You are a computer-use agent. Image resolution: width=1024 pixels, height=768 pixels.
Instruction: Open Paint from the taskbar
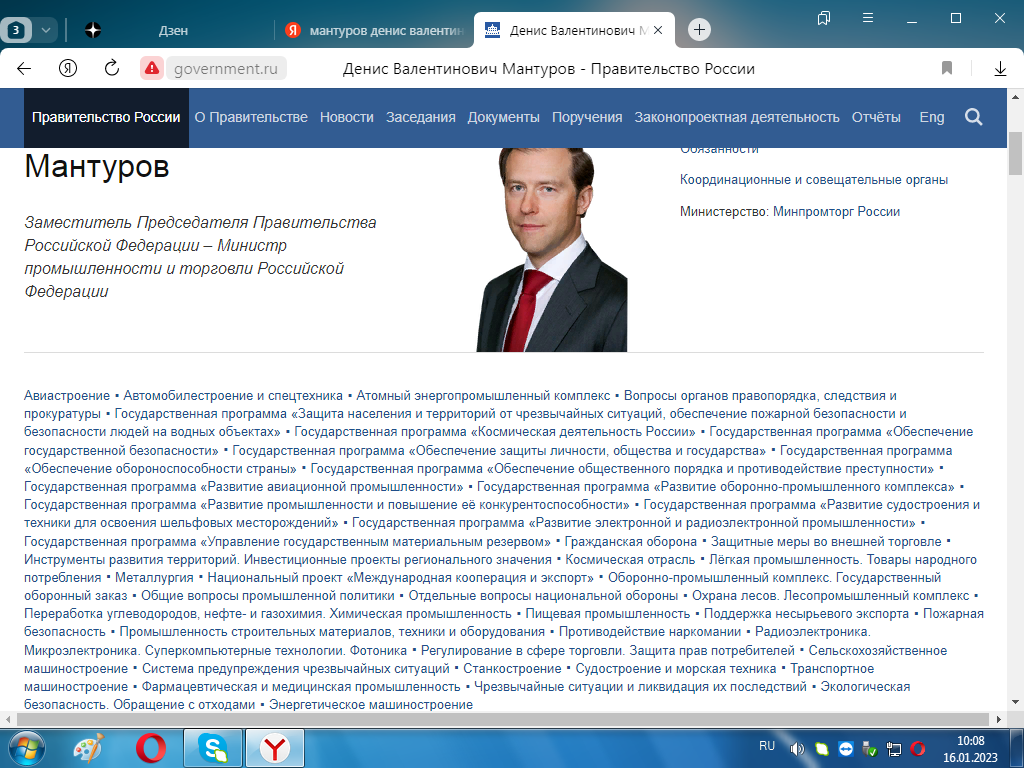click(88, 748)
